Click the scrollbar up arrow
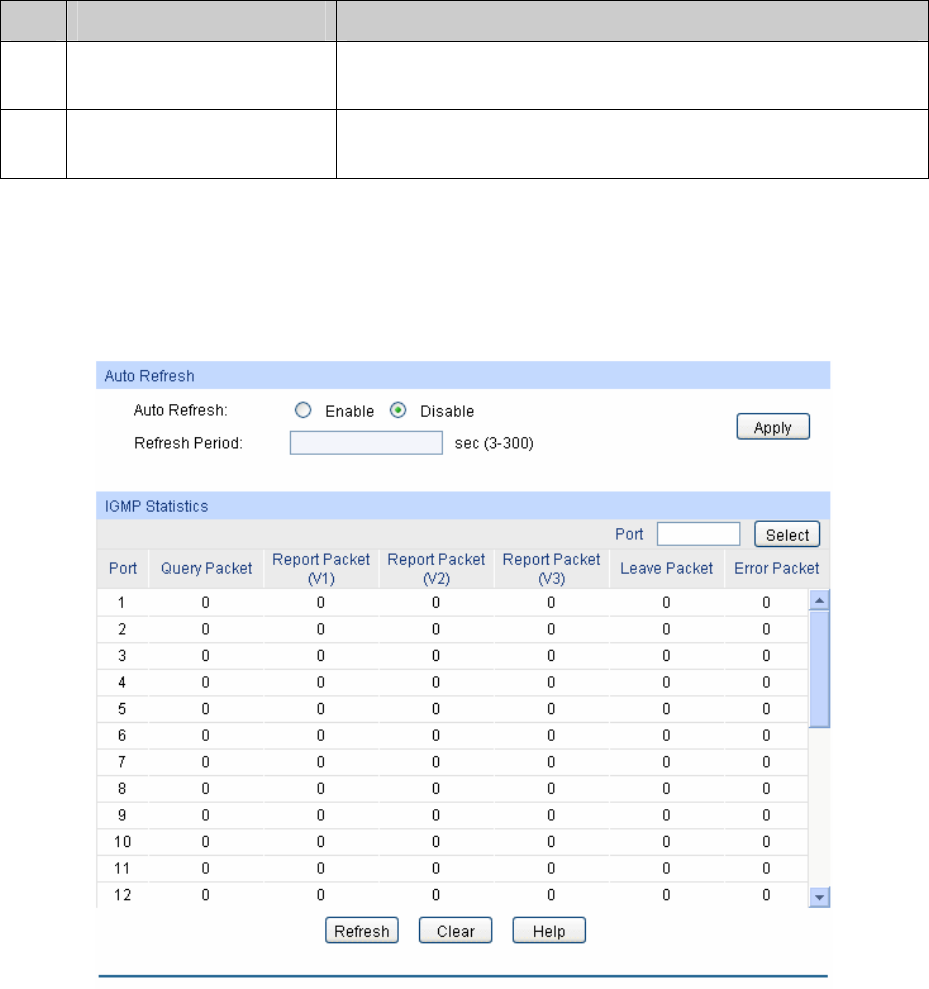This screenshot has height=989, width=929. point(819,600)
